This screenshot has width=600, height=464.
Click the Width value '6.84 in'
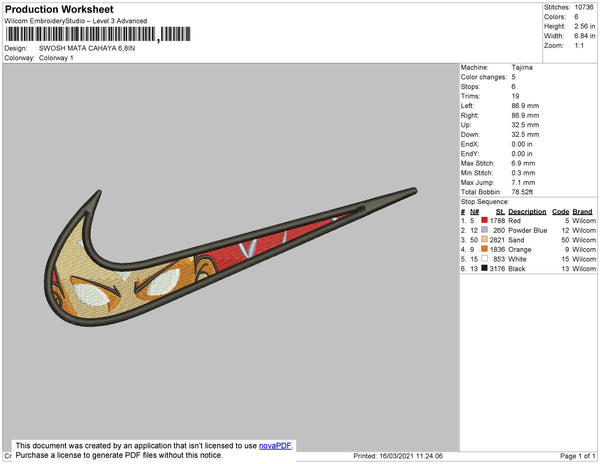click(x=584, y=36)
